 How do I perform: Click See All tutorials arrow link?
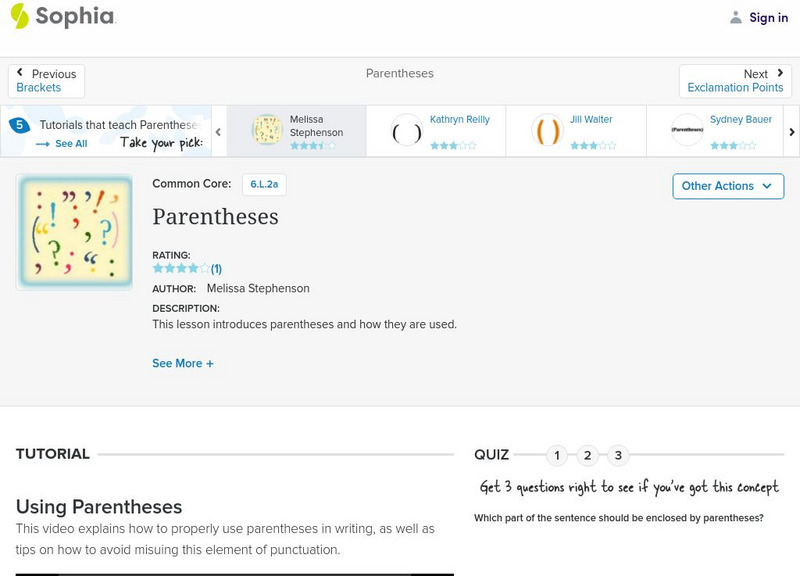(x=62, y=144)
